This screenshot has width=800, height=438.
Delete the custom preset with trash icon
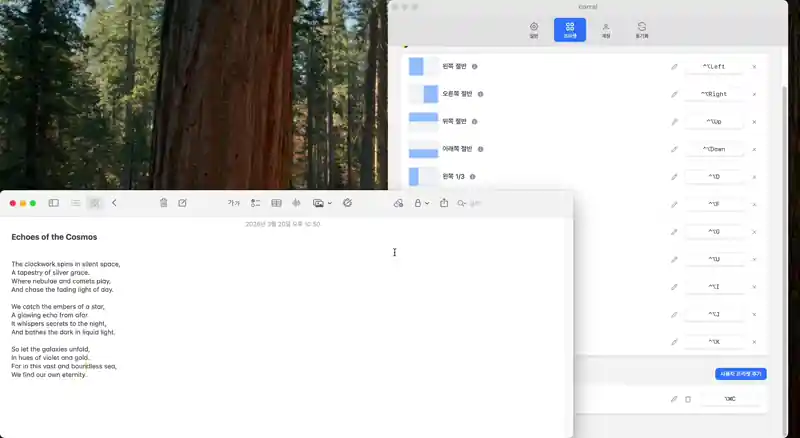coord(688,399)
